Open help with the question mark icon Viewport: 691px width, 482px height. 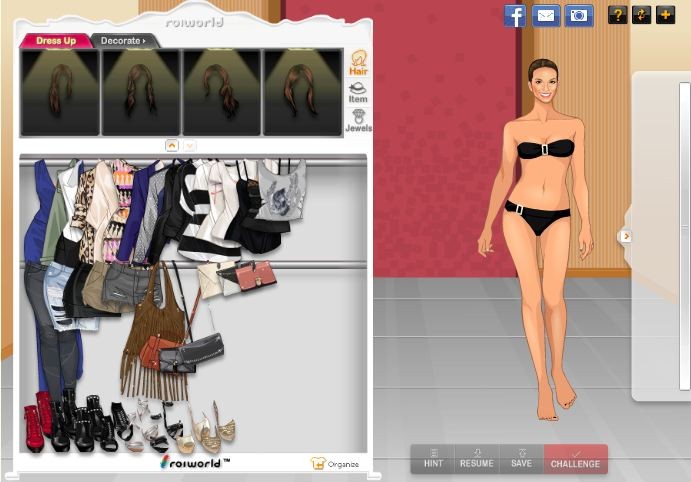point(618,15)
